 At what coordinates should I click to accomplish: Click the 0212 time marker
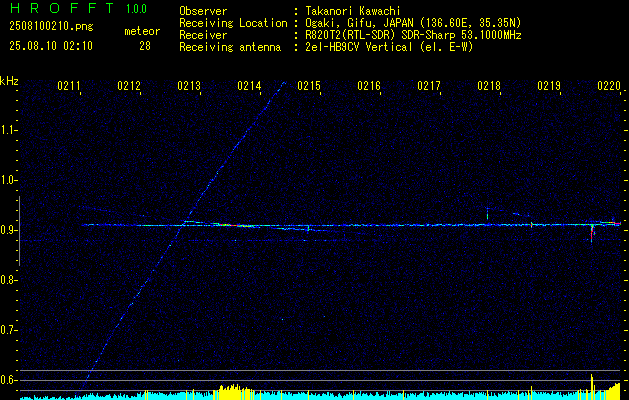(129, 85)
